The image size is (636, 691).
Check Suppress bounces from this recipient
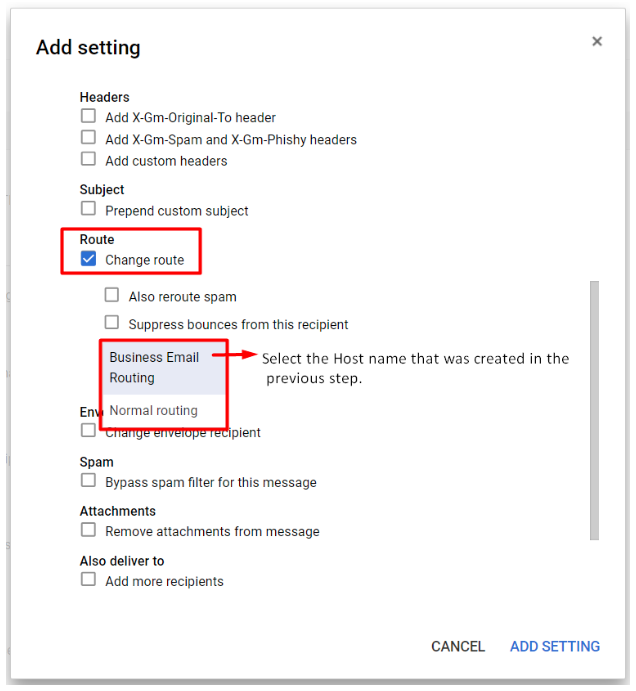pyautogui.click(x=112, y=322)
